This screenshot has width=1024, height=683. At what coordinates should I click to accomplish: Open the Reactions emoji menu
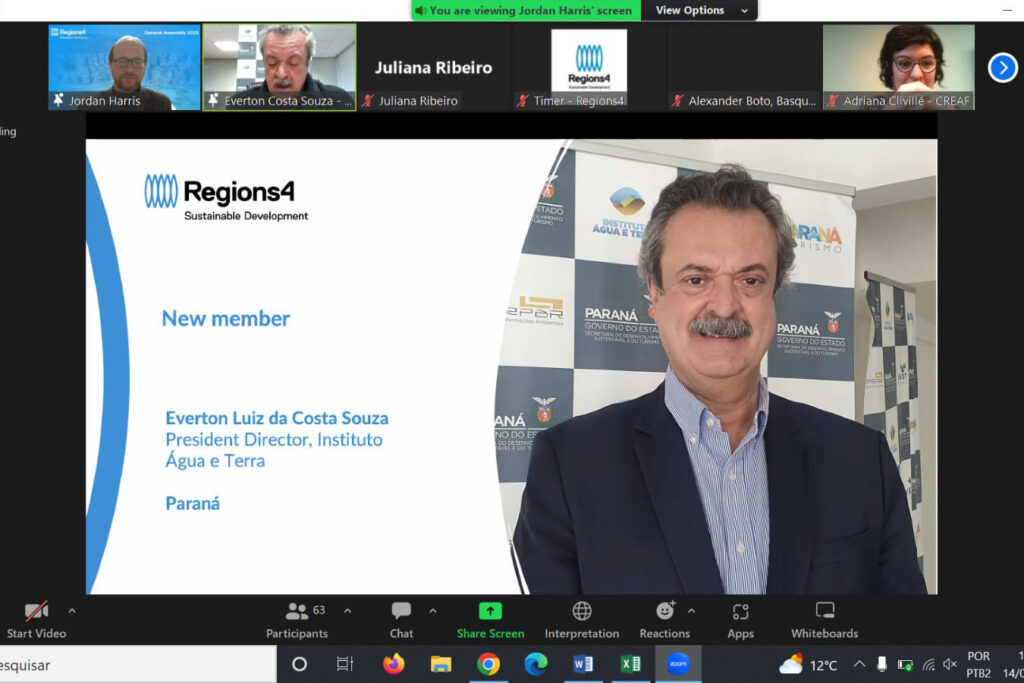[x=665, y=611]
